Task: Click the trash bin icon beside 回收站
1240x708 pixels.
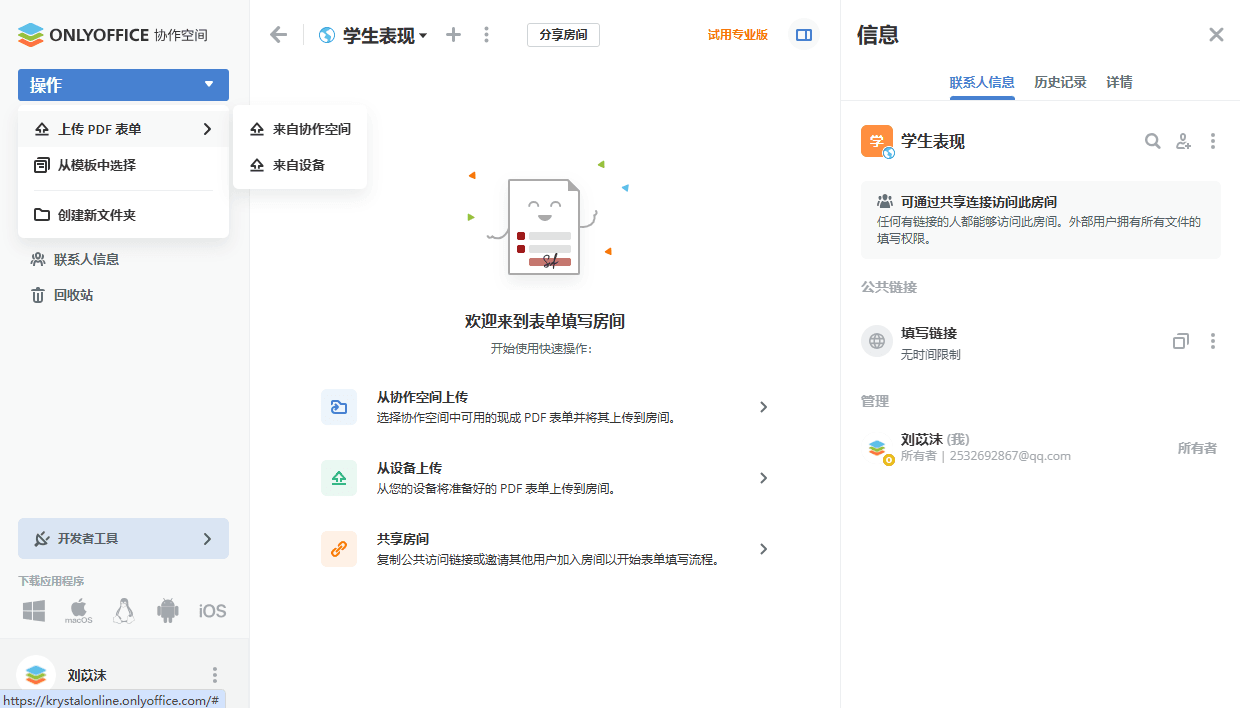Action: [x=38, y=295]
